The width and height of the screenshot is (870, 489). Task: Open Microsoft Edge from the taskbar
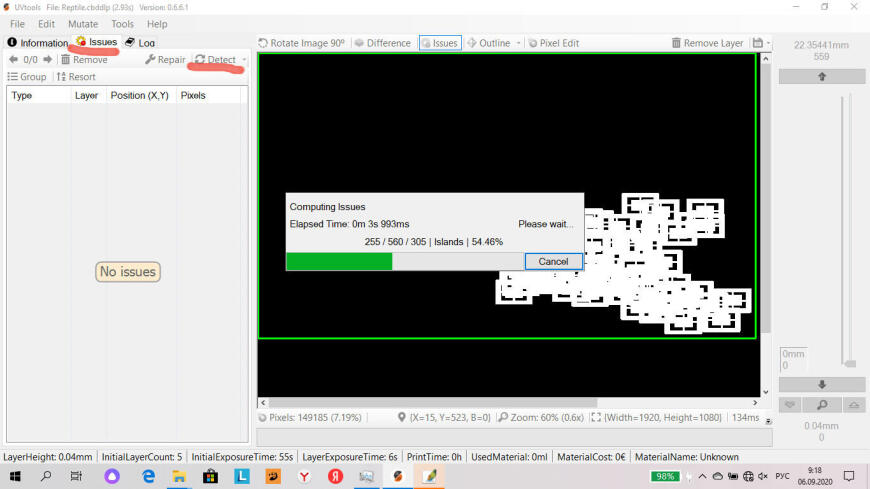(x=148, y=476)
